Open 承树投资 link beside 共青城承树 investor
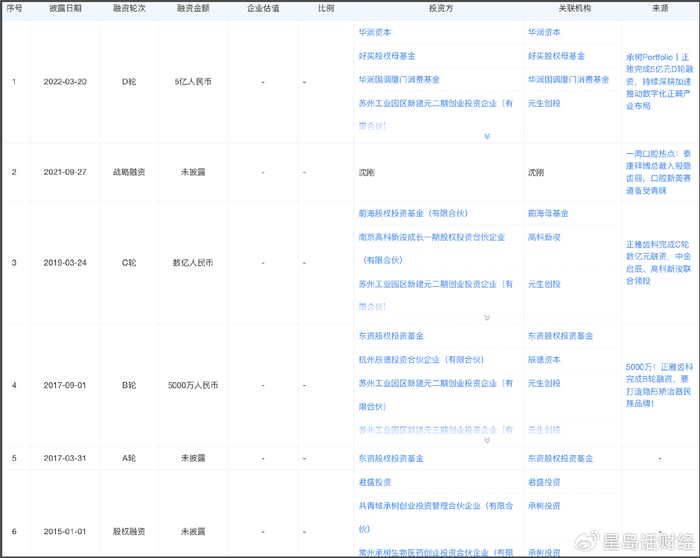Viewport: 700px width, 558px height. [x=544, y=506]
